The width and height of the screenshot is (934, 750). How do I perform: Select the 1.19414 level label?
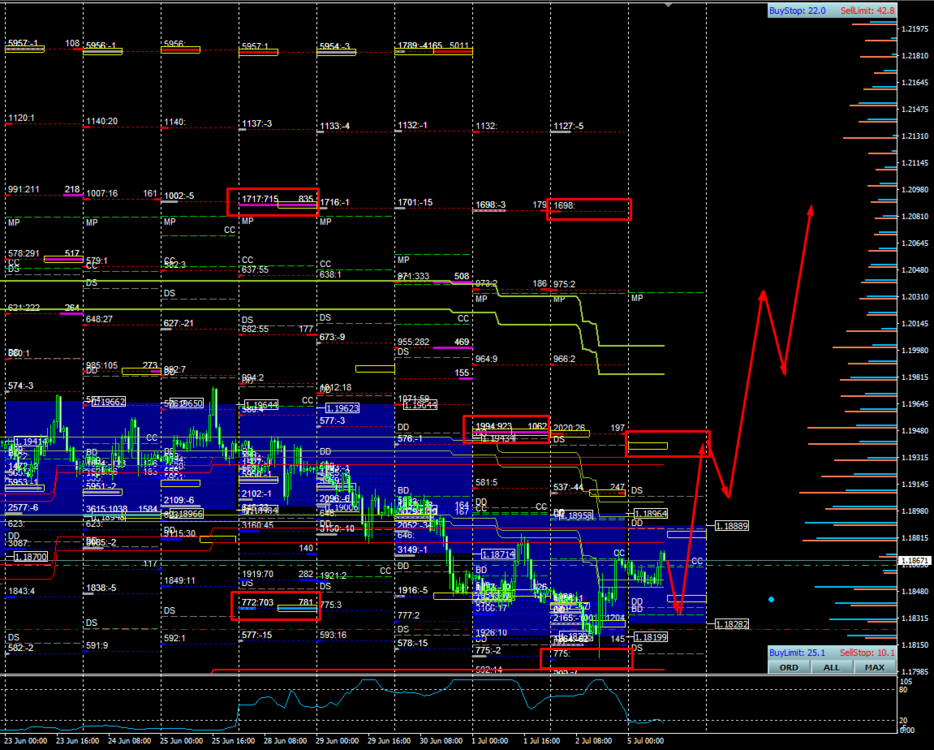point(30,441)
